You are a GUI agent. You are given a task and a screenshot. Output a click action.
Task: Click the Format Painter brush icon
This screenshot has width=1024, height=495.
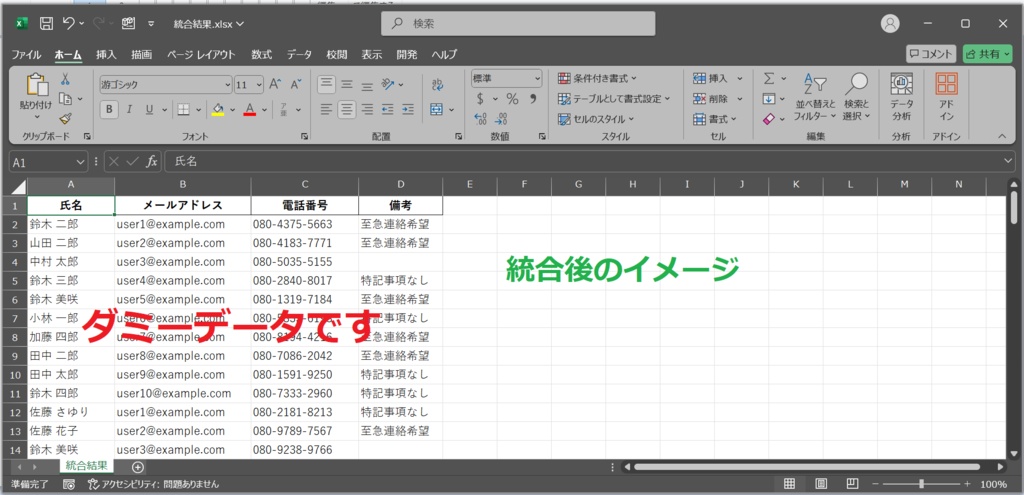coord(65,118)
